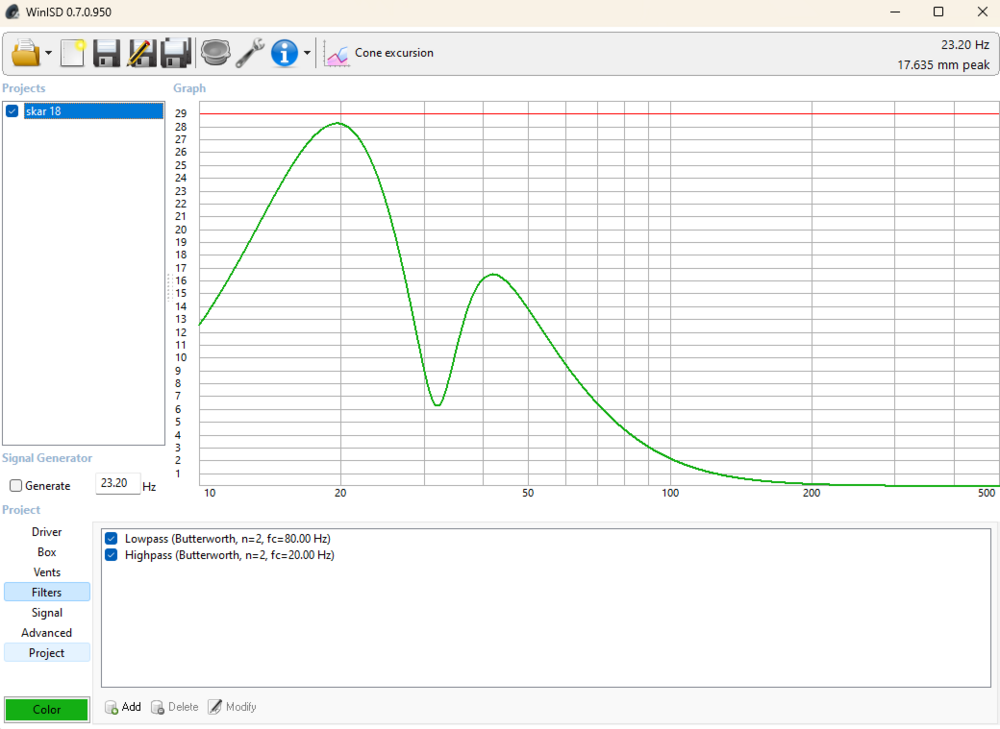Switch to the Signal tab
The image size is (1000, 729).
[x=47, y=613]
